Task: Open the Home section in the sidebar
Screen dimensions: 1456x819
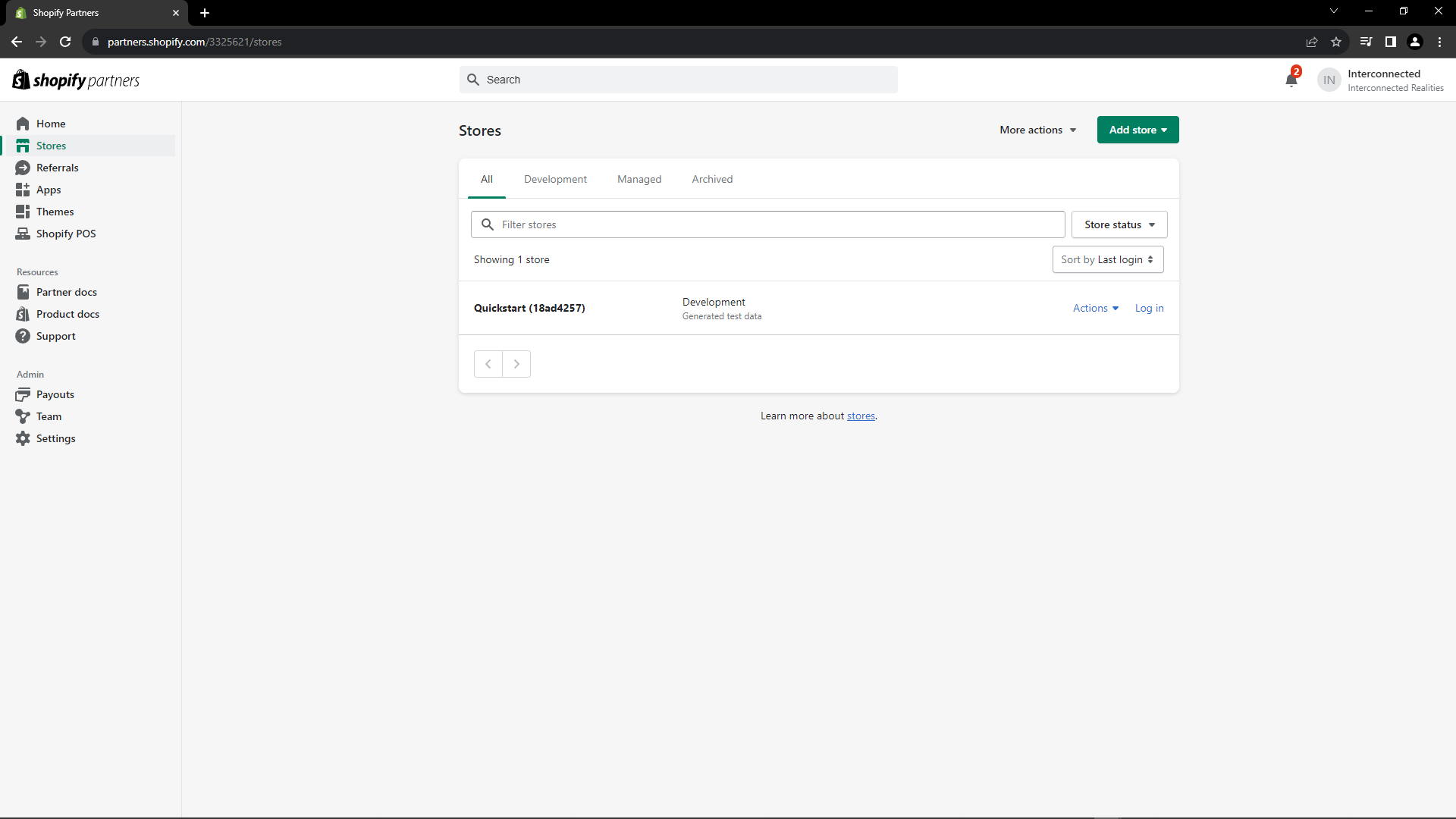Action: click(x=51, y=123)
